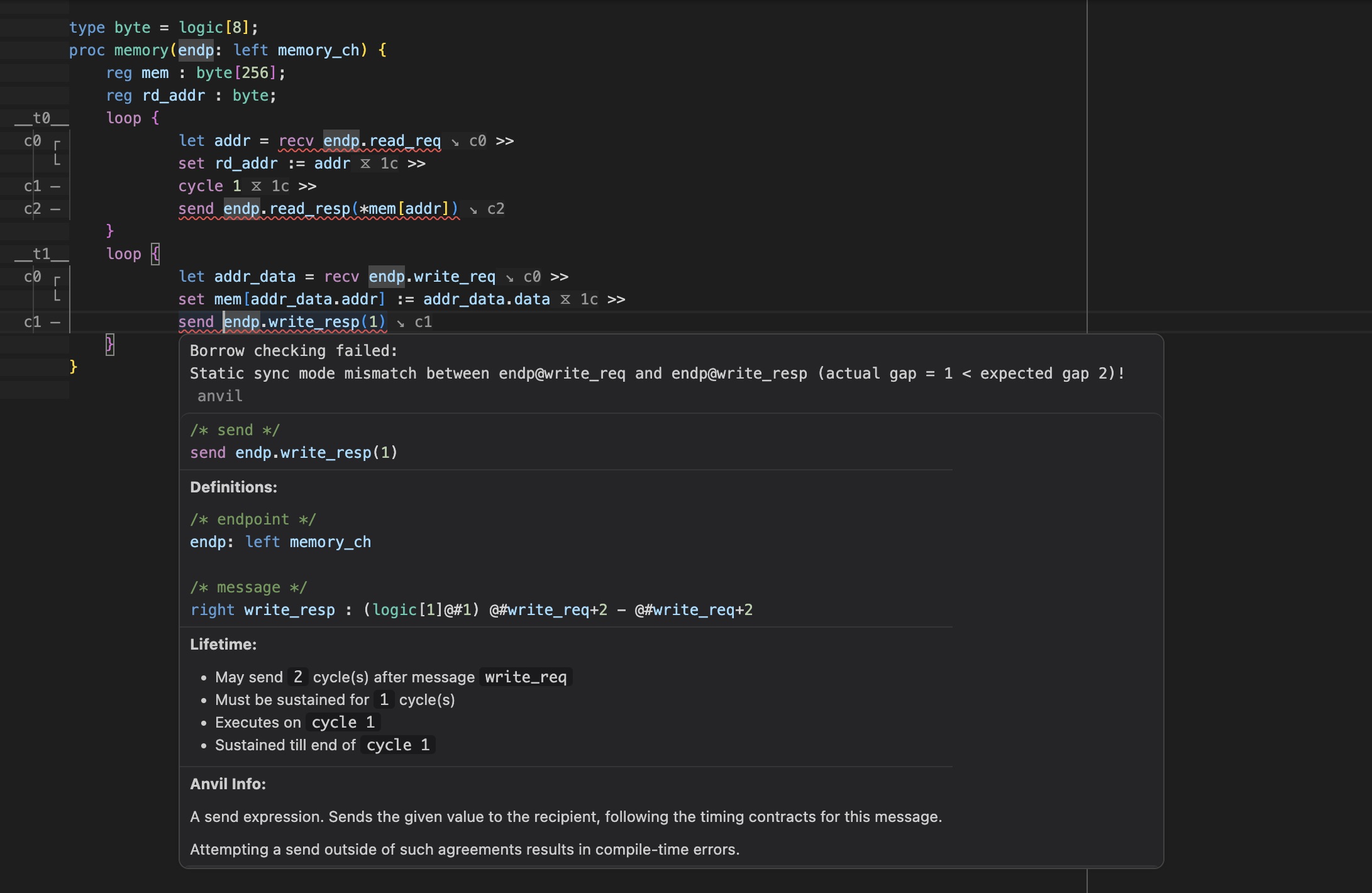Viewport: 1372px width, 893px height.
Task: Click 'memory' in the proc declaration
Action: (x=141, y=50)
